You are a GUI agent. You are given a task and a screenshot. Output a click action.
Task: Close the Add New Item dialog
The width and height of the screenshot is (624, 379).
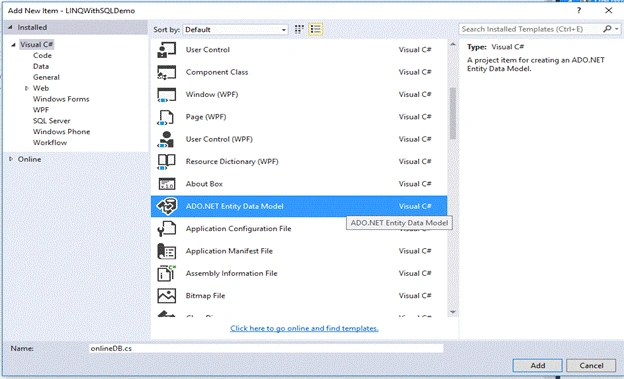coord(608,11)
